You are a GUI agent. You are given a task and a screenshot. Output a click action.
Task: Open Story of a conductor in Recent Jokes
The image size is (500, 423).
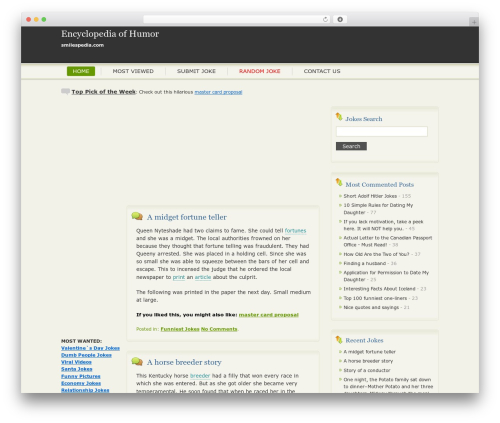point(367,370)
